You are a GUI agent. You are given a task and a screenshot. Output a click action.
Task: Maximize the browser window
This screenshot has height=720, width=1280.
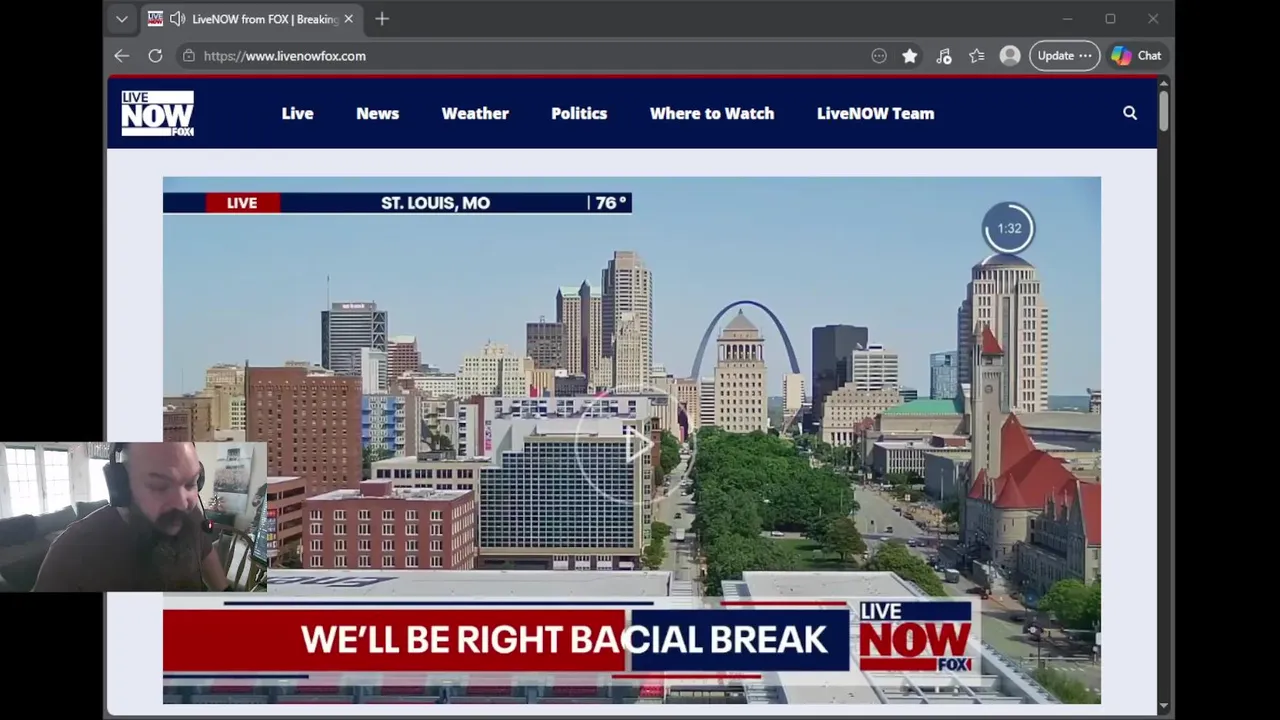[1110, 19]
